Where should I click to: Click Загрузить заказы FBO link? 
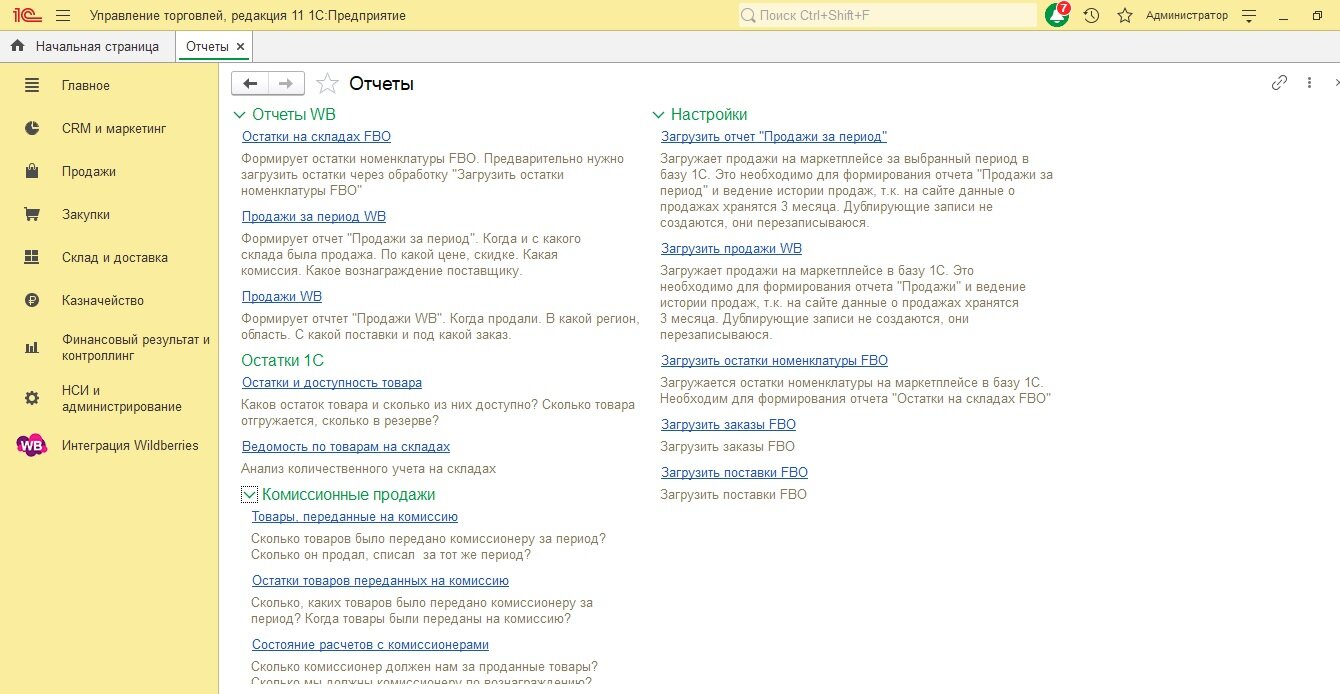click(728, 425)
